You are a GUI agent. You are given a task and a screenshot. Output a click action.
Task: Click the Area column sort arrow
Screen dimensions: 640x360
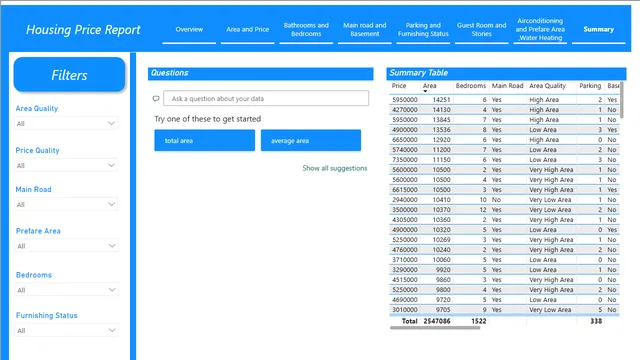[x=425, y=91]
